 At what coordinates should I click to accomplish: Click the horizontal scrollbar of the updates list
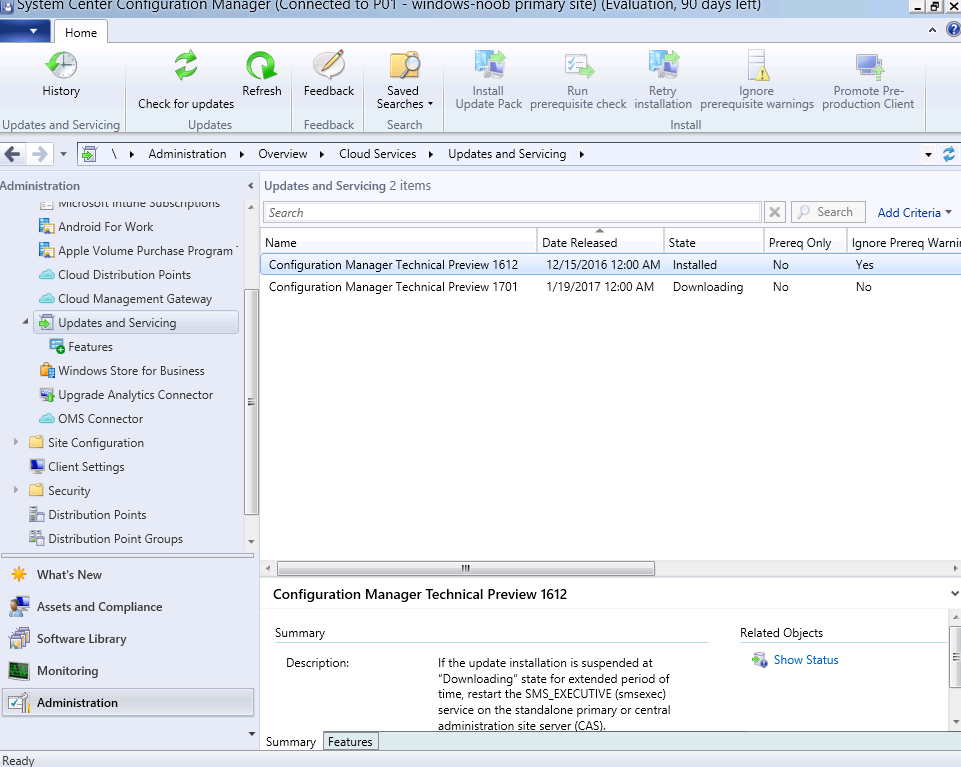(x=466, y=568)
